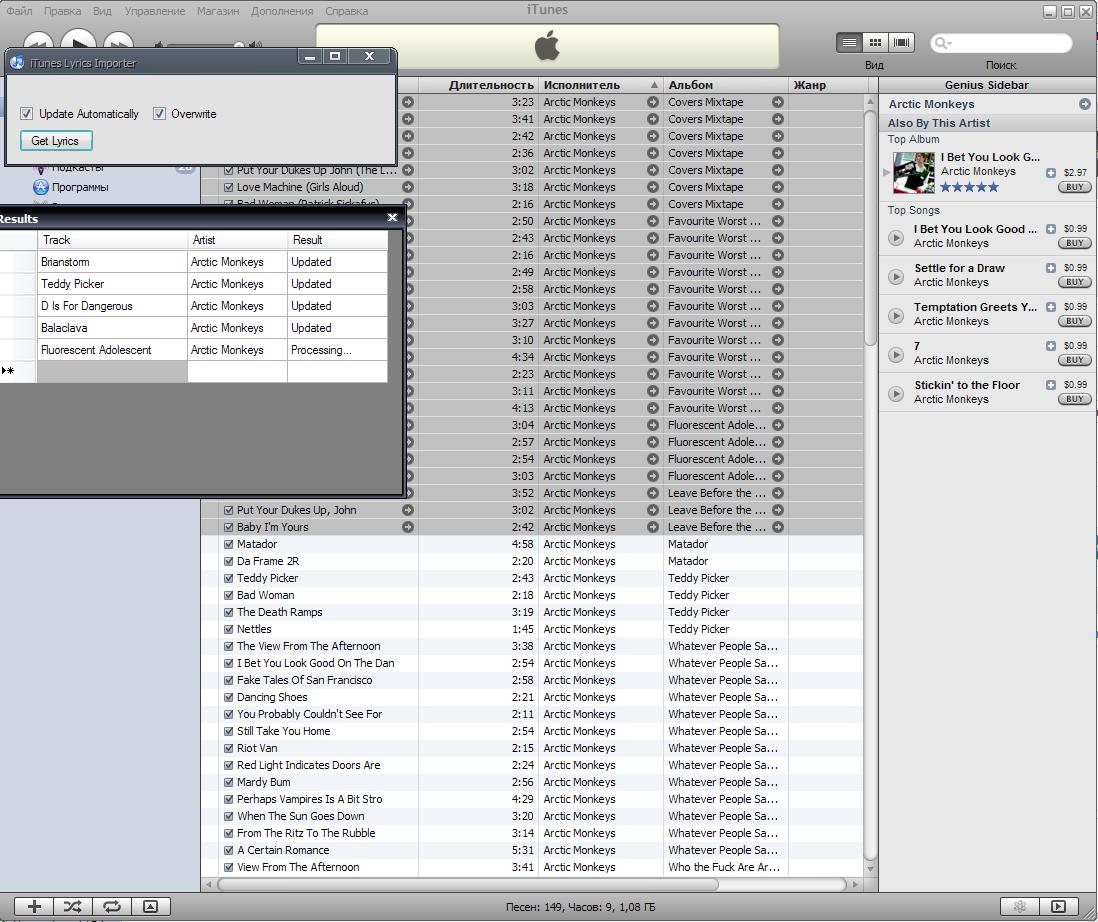Open the search magnifier dropdown
1098x922 pixels.
point(942,43)
